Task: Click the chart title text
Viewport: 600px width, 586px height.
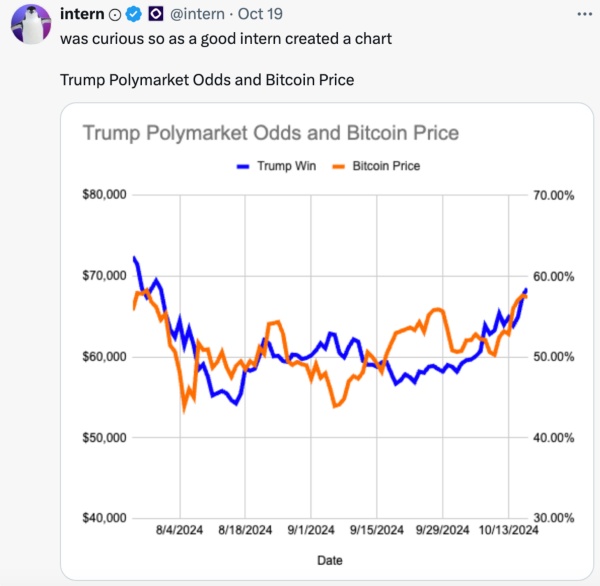Action: pos(271,133)
